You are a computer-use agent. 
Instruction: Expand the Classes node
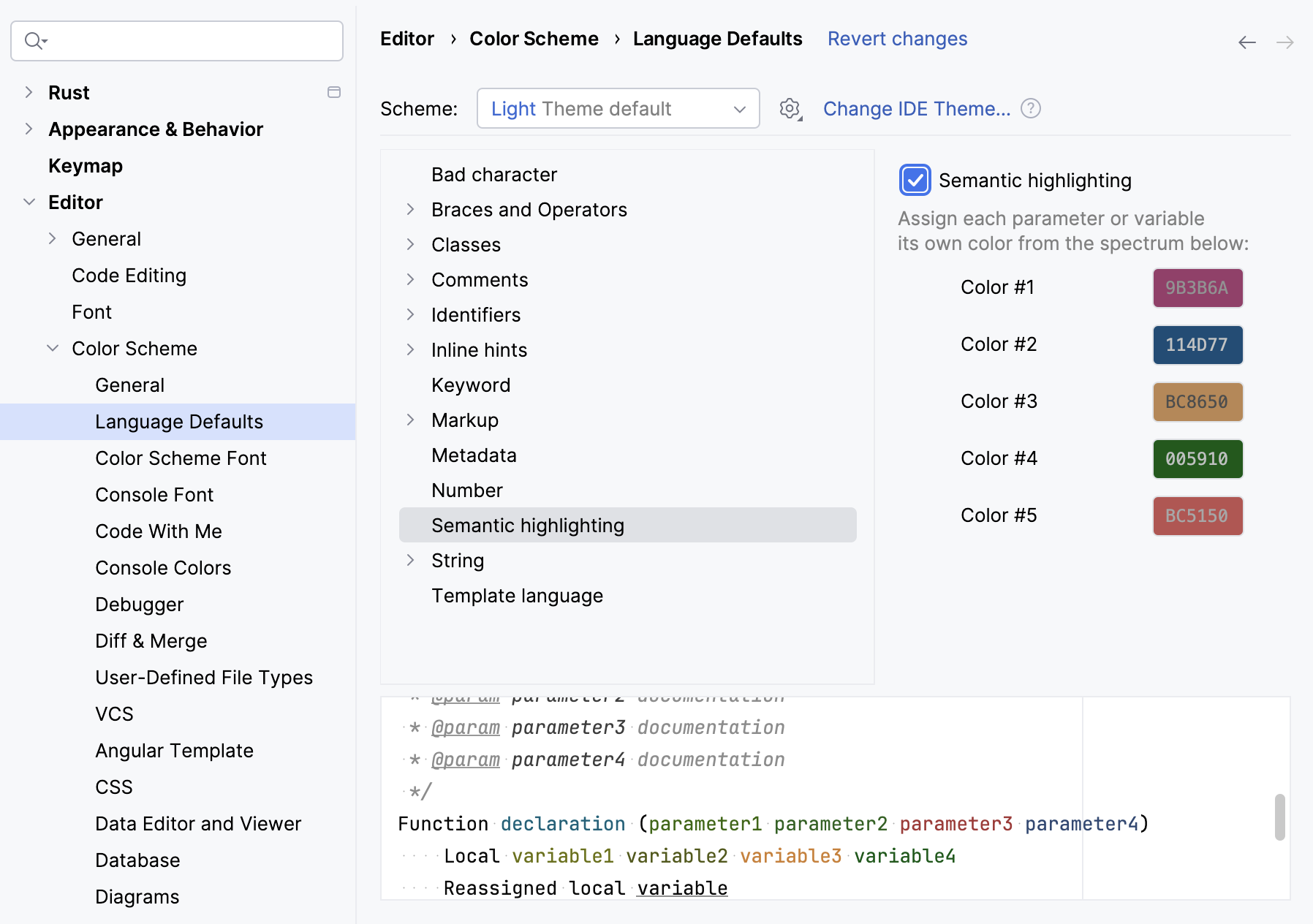click(x=412, y=244)
